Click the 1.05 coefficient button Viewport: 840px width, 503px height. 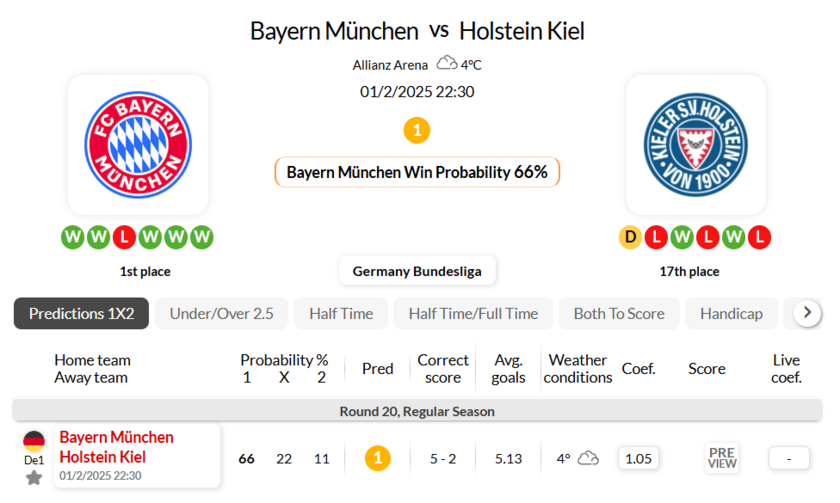point(637,458)
